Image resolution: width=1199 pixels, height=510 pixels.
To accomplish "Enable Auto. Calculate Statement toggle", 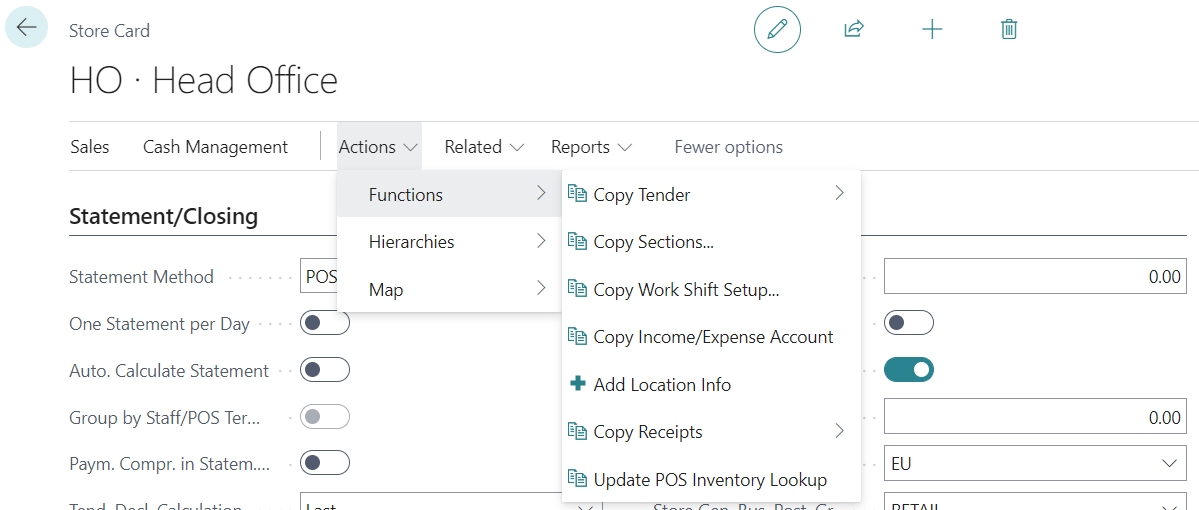I will [325, 370].
